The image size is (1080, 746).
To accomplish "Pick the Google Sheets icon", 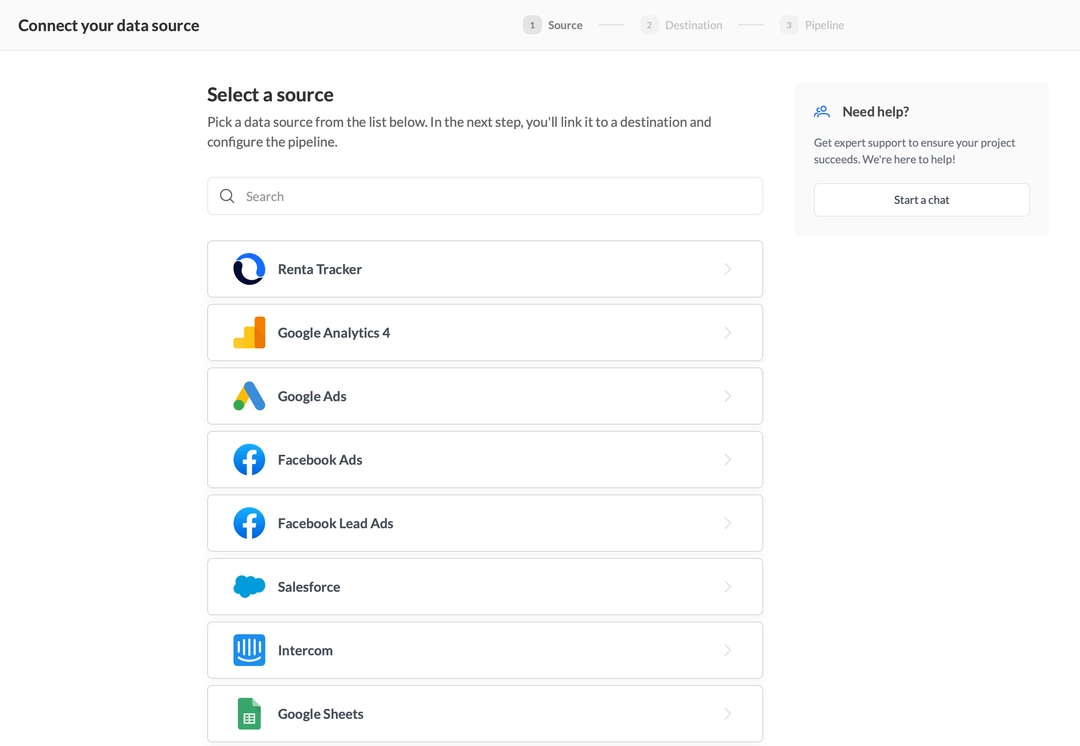I will (249, 714).
